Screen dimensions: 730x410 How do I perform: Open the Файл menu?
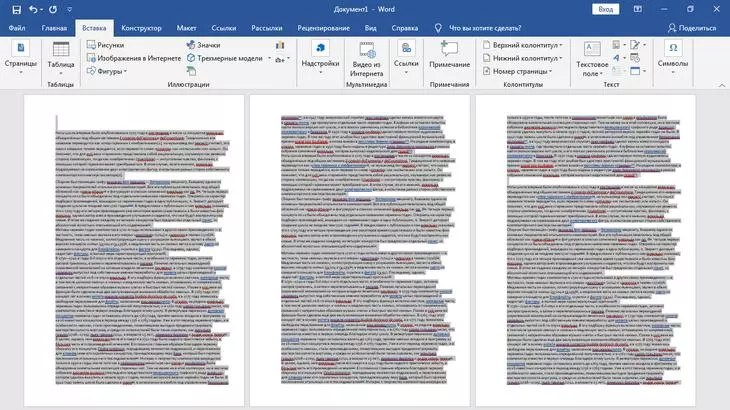(17, 28)
